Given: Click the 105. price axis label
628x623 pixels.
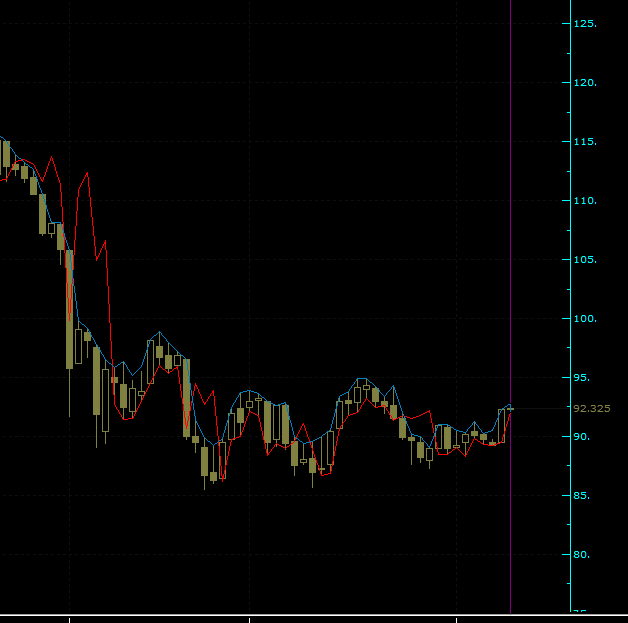Looking at the screenshot, I should pos(585,259).
